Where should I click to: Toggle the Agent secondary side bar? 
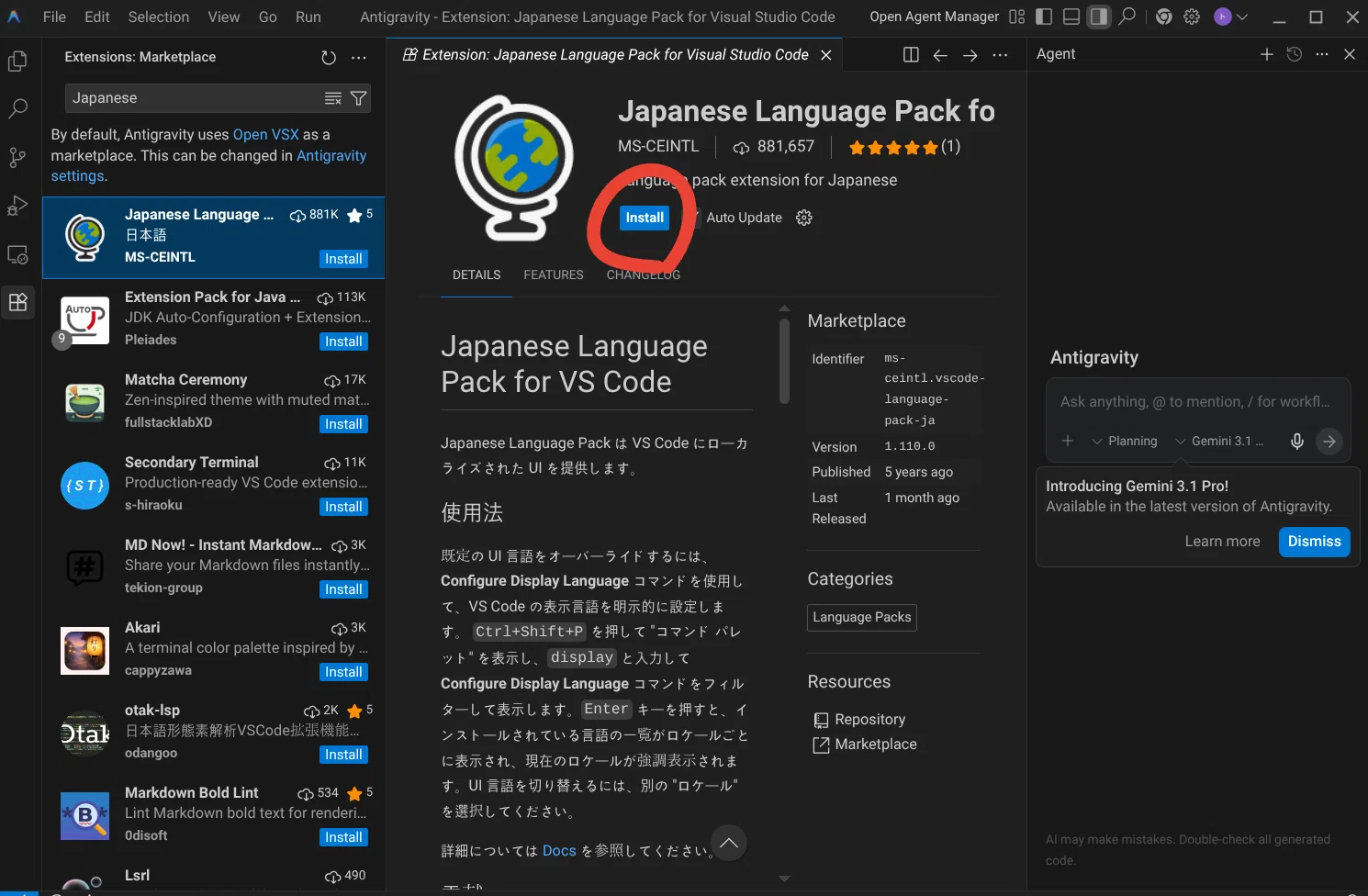click(x=1099, y=17)
